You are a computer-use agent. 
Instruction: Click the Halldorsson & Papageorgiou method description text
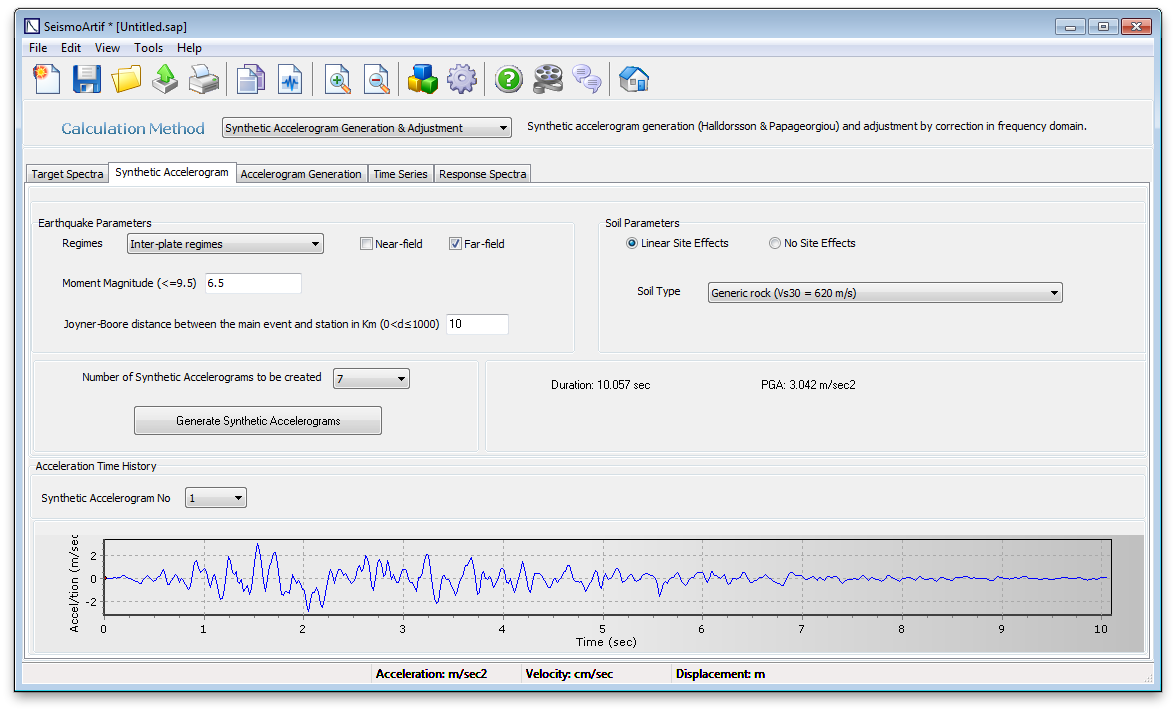pos(807,126)
